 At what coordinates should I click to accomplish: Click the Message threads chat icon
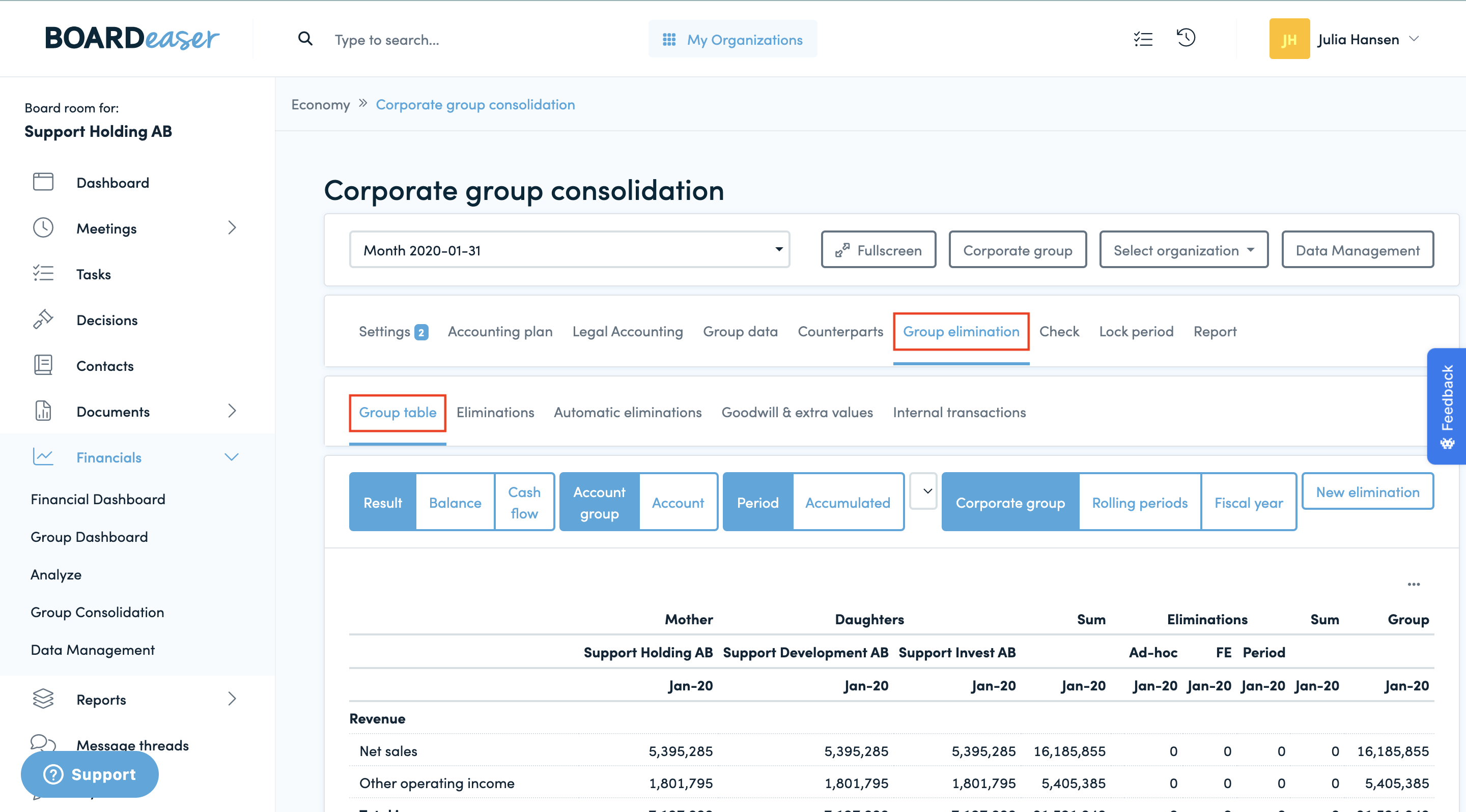[43, 742]
